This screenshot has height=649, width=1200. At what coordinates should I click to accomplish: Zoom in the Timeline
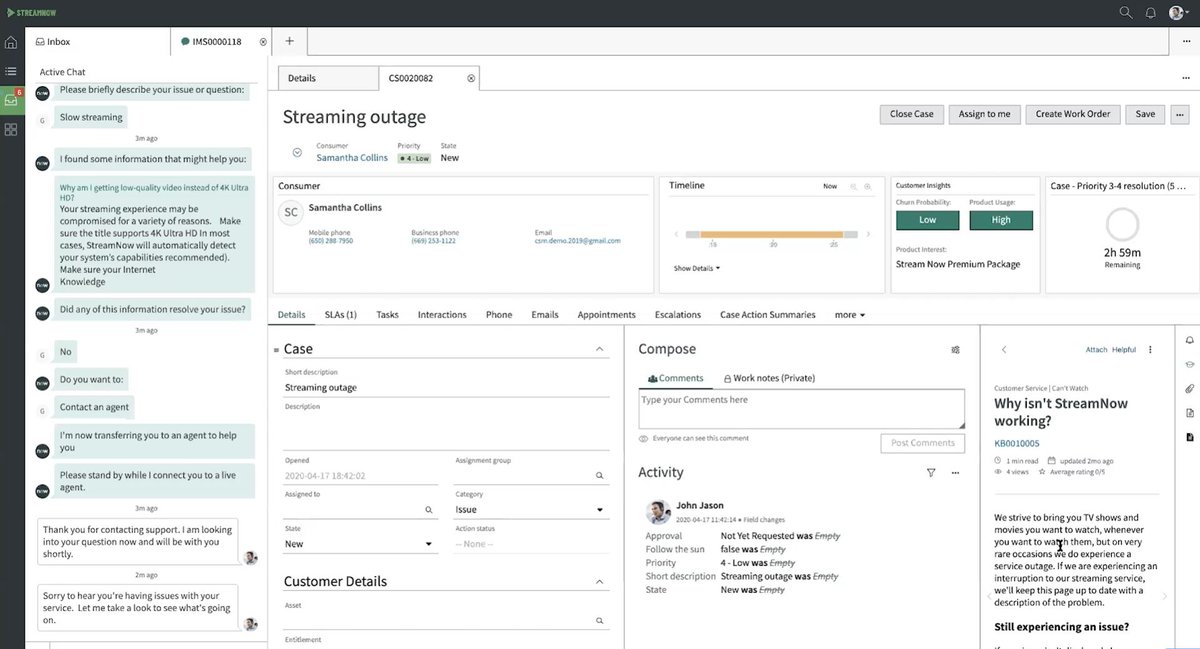(x=869, y=186)
